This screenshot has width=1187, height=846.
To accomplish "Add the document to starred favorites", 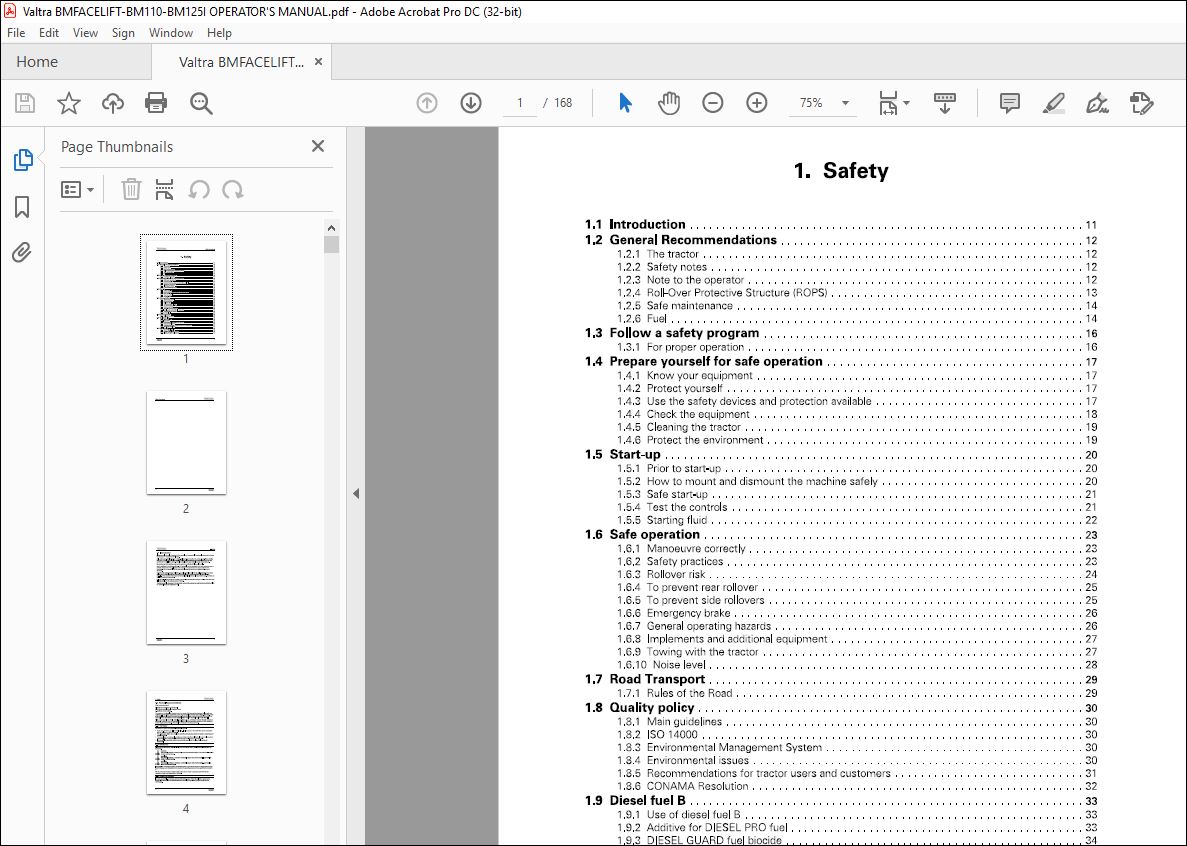I will [x=69, y=103].
